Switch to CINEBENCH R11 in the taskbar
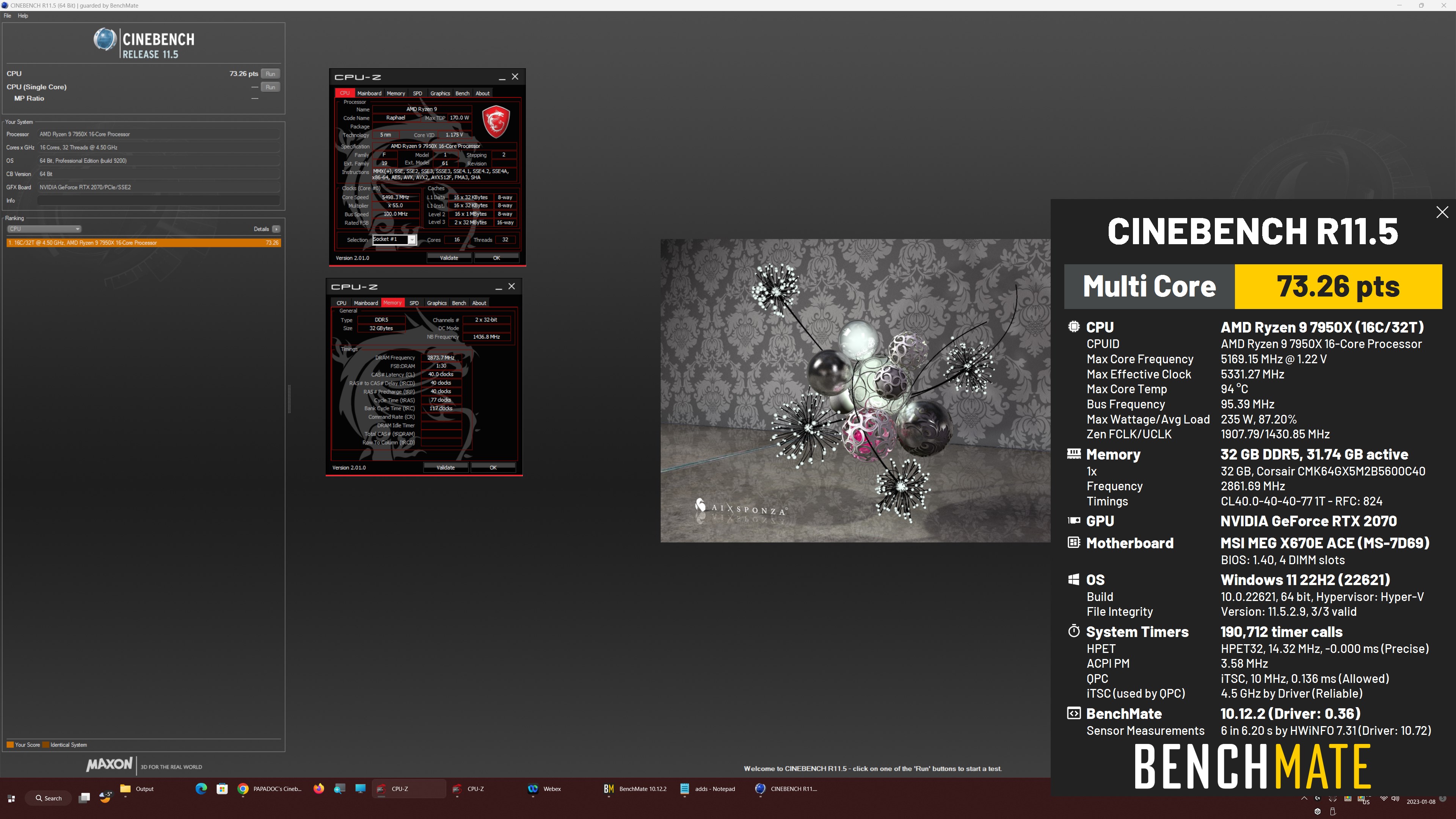 786,789
